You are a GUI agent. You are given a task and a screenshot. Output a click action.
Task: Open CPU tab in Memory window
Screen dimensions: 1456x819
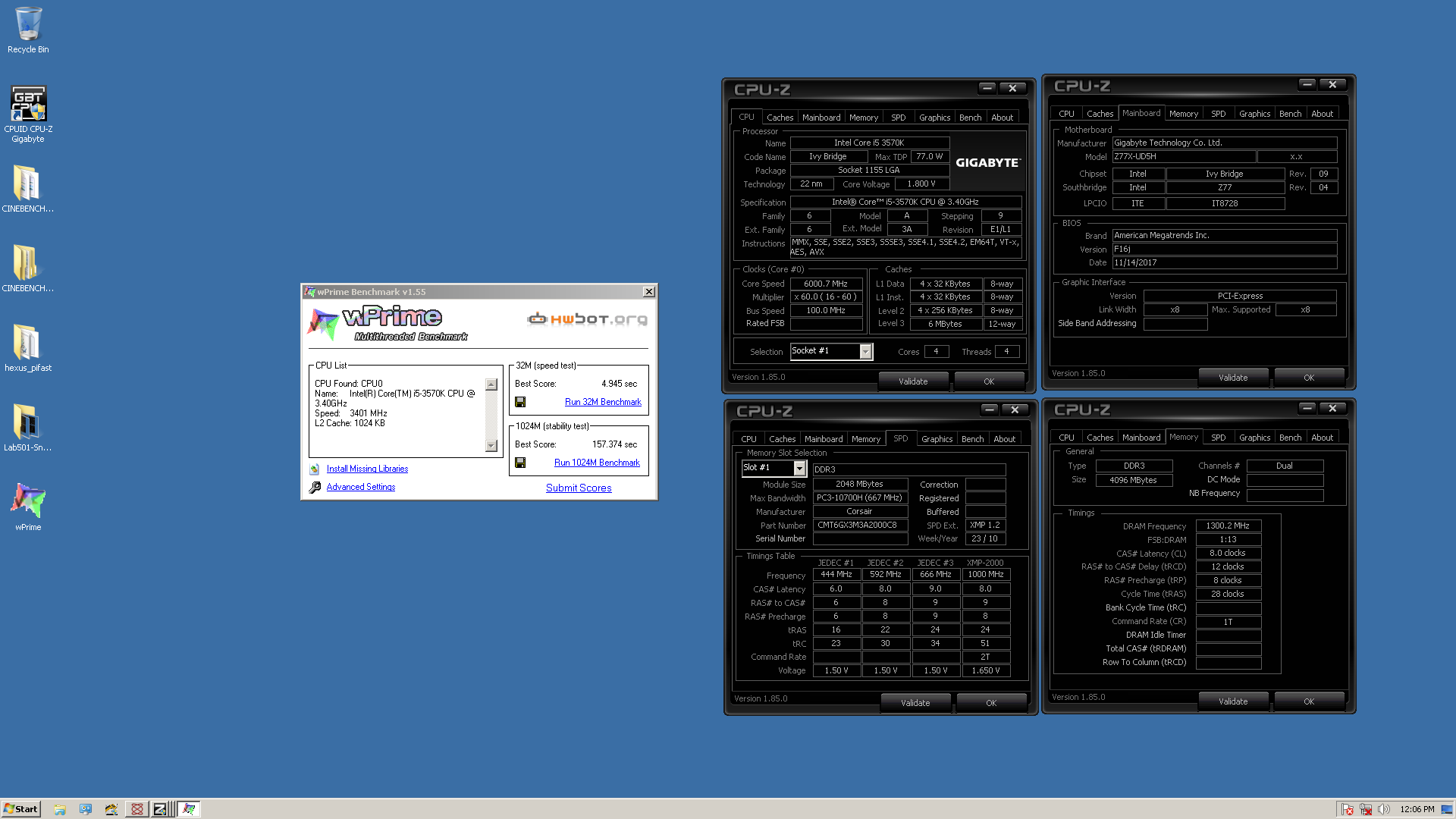pos(1066,438)
